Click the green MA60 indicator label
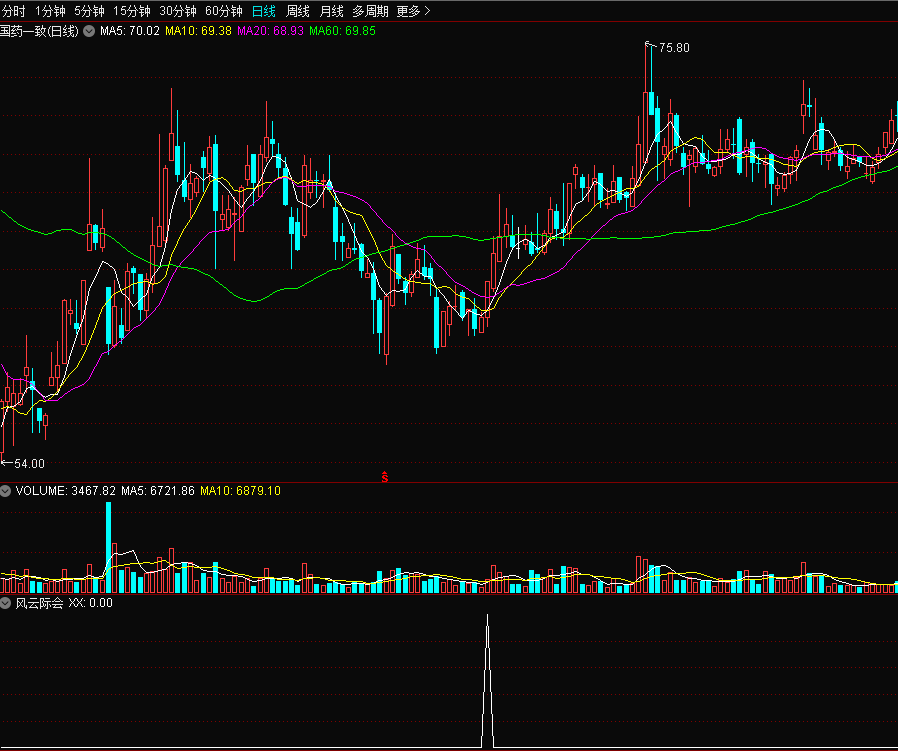 (x=342, y=32)
